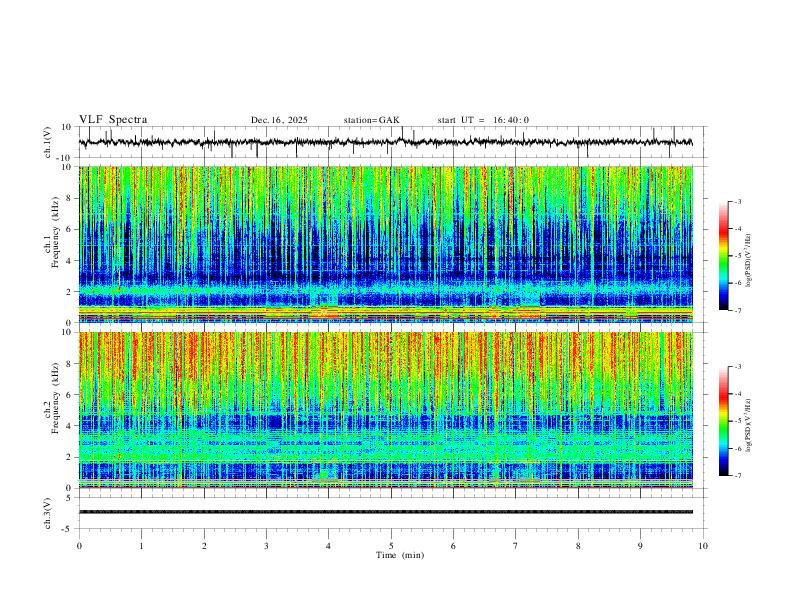This screenshot has width=792, height=612.
Task: Click time axis tick label "4"
Action: pos(328,546)
